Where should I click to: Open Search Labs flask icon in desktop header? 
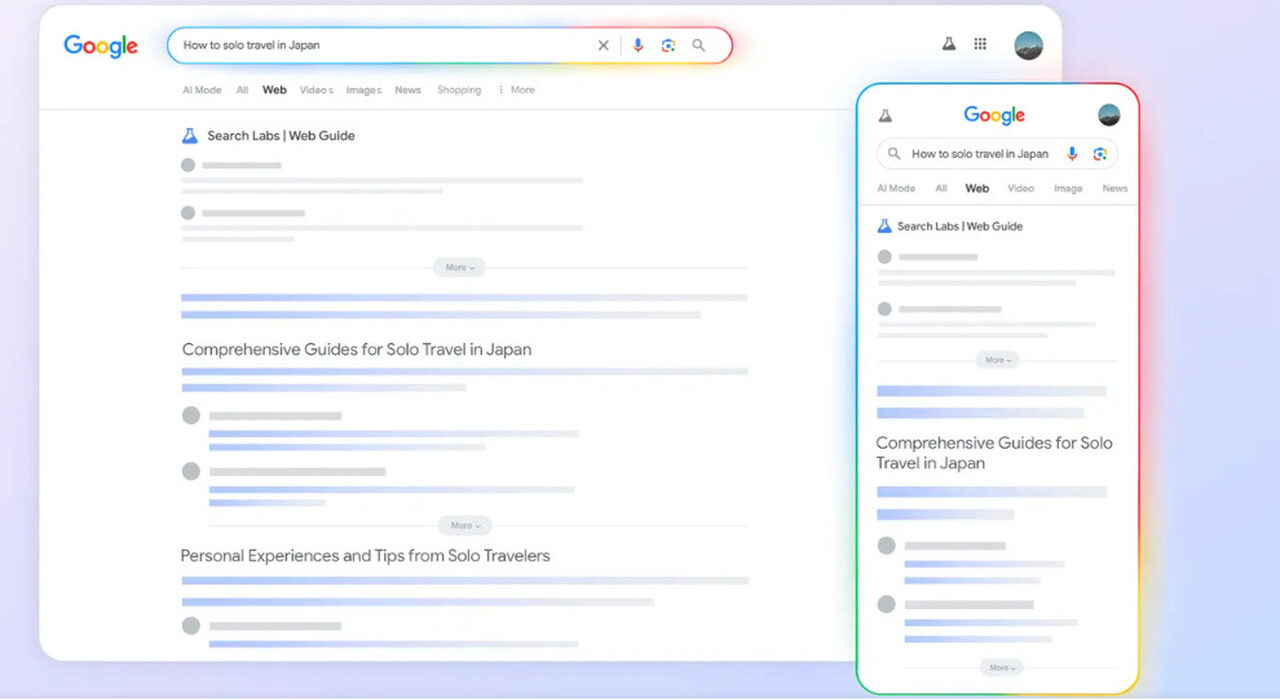pyautogui.click(x=949, y=44)
